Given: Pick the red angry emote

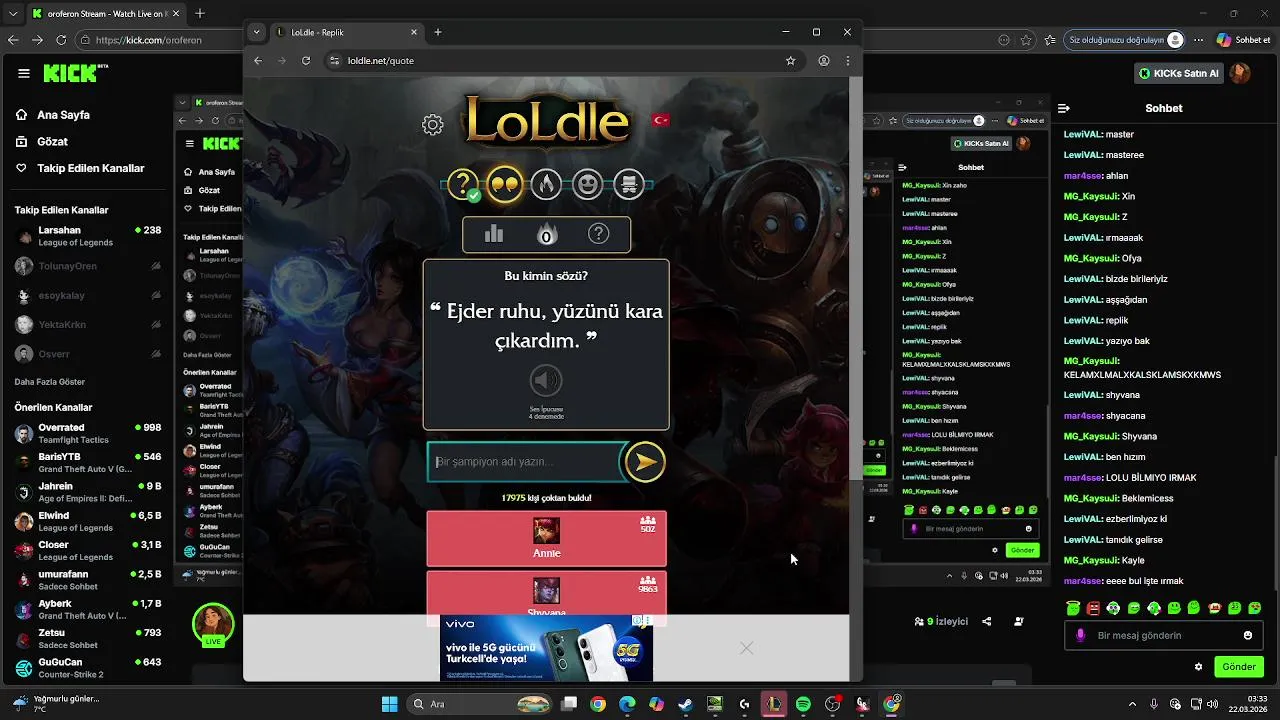Looking at the screenshot, I should pyautogui.click(x=1093, y=607).
